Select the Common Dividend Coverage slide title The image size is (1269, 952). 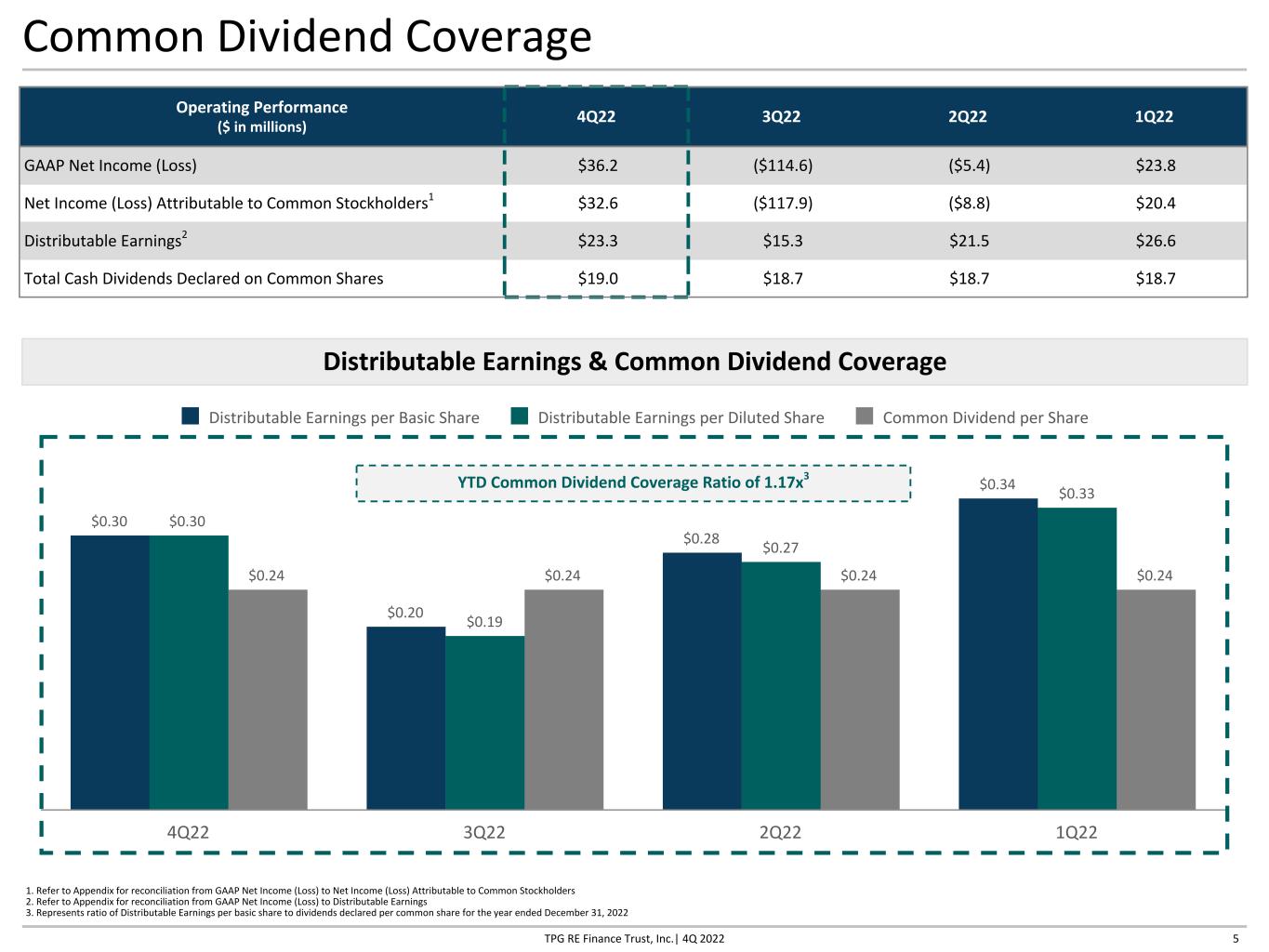pyautogui.click(x=307, y=37)
